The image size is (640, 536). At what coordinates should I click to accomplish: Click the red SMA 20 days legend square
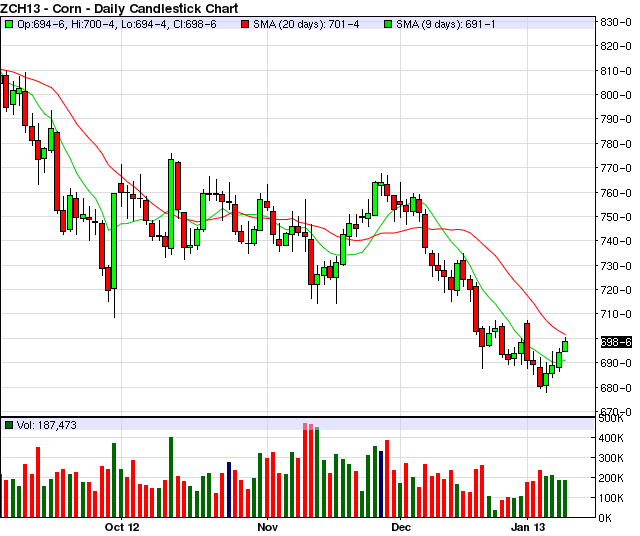tap(245, 24)
